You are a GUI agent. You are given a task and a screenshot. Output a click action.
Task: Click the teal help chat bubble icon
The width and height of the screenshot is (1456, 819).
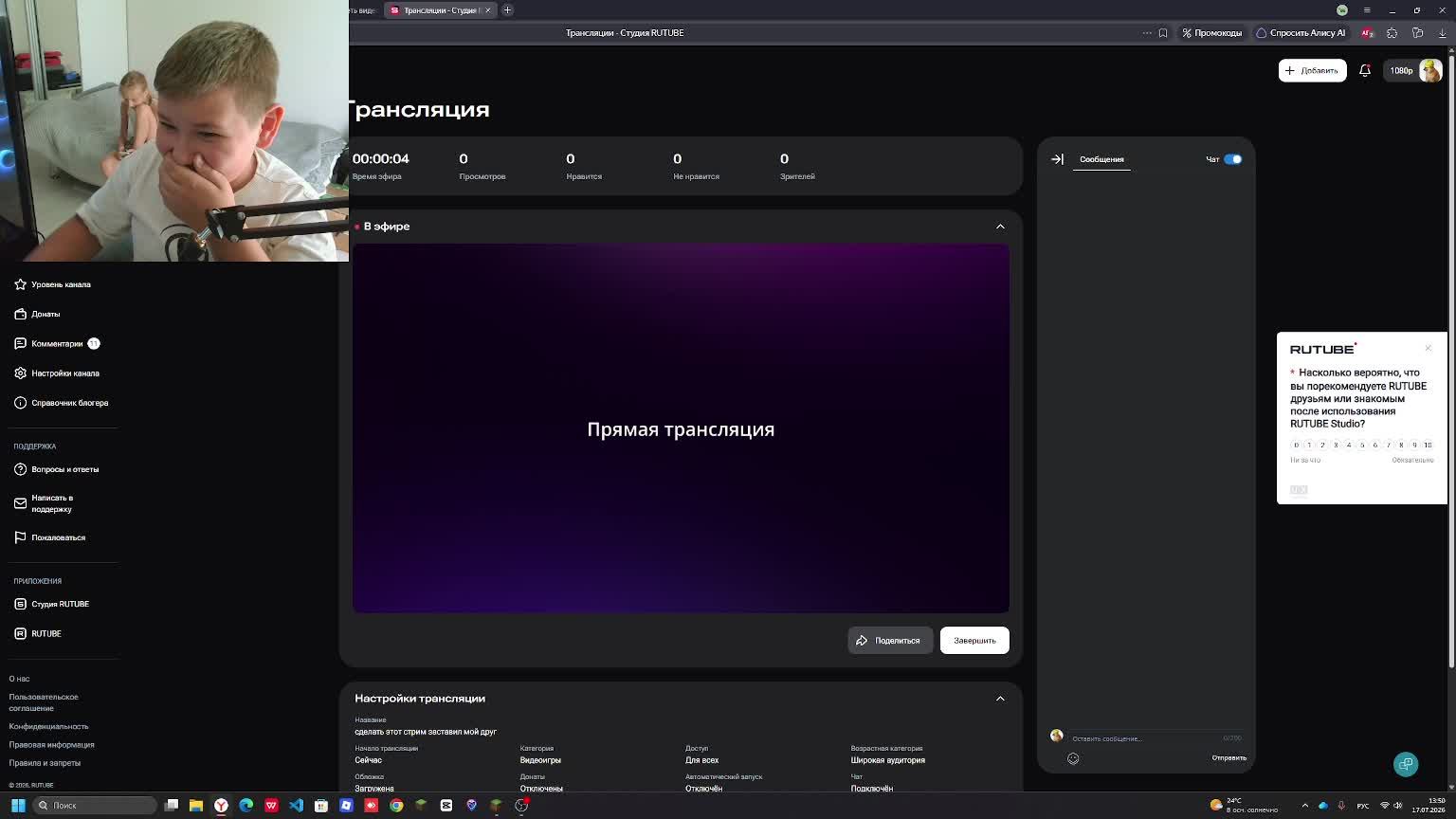1406,764
